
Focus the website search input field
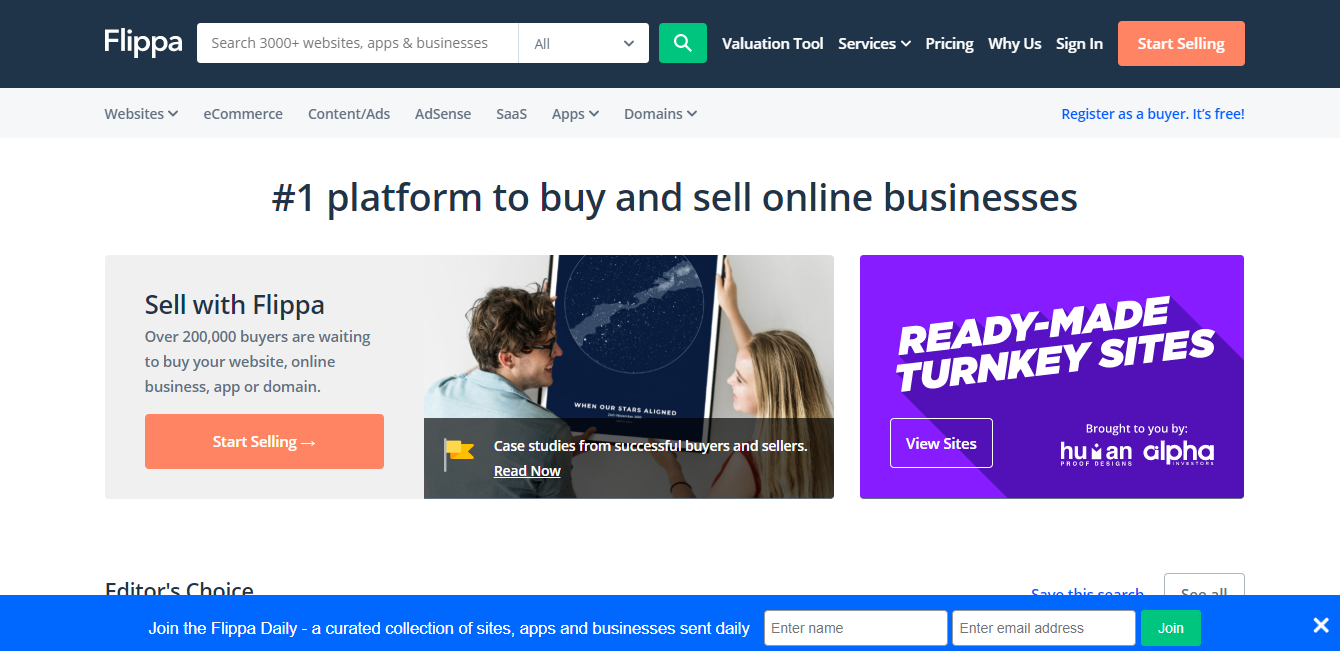[x=358, y=43]
